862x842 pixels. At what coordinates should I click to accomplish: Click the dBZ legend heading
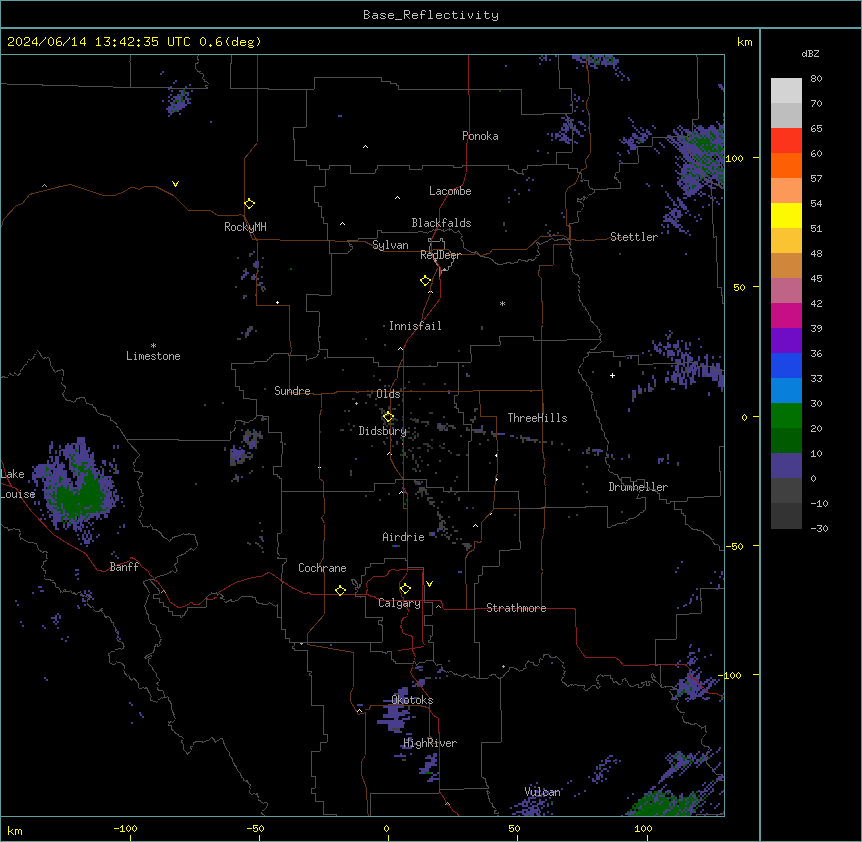(x=810, y=53)
